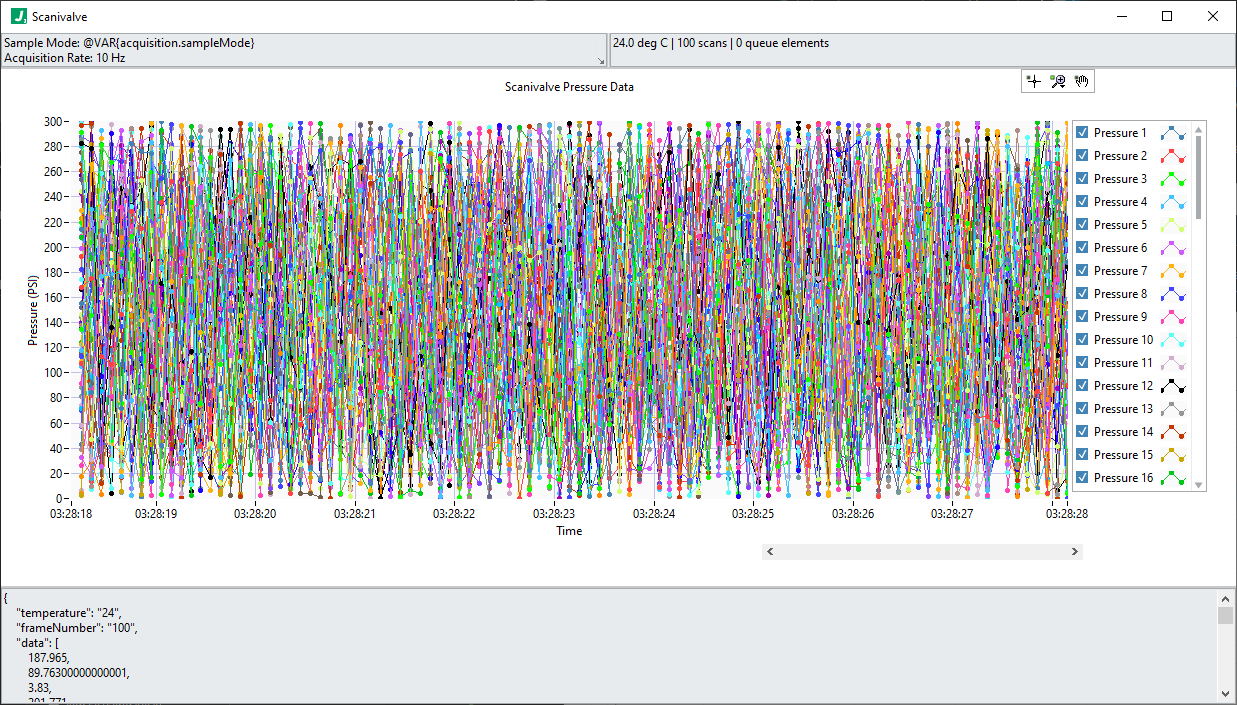Hide the Pressure 7 plot
Screen dimensions: 1237x705
(1082, 270)
